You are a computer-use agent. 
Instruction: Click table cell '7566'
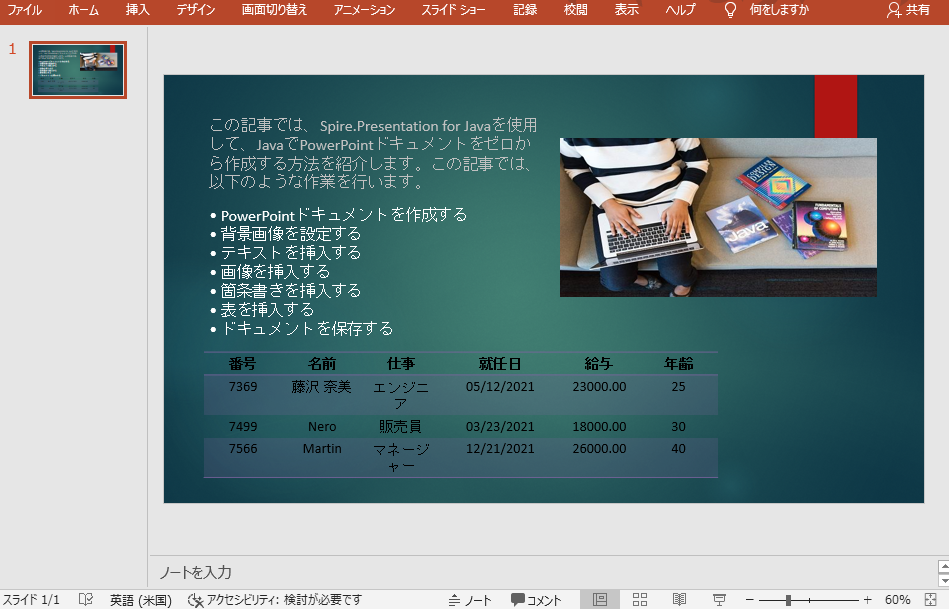pos(243,449)
